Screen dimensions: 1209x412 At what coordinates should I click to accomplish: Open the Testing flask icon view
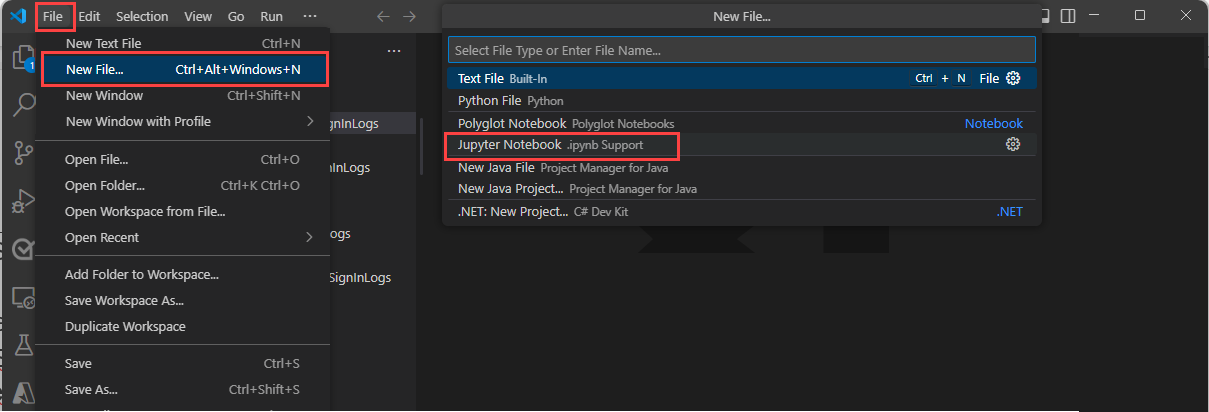[x=22, y=345]
